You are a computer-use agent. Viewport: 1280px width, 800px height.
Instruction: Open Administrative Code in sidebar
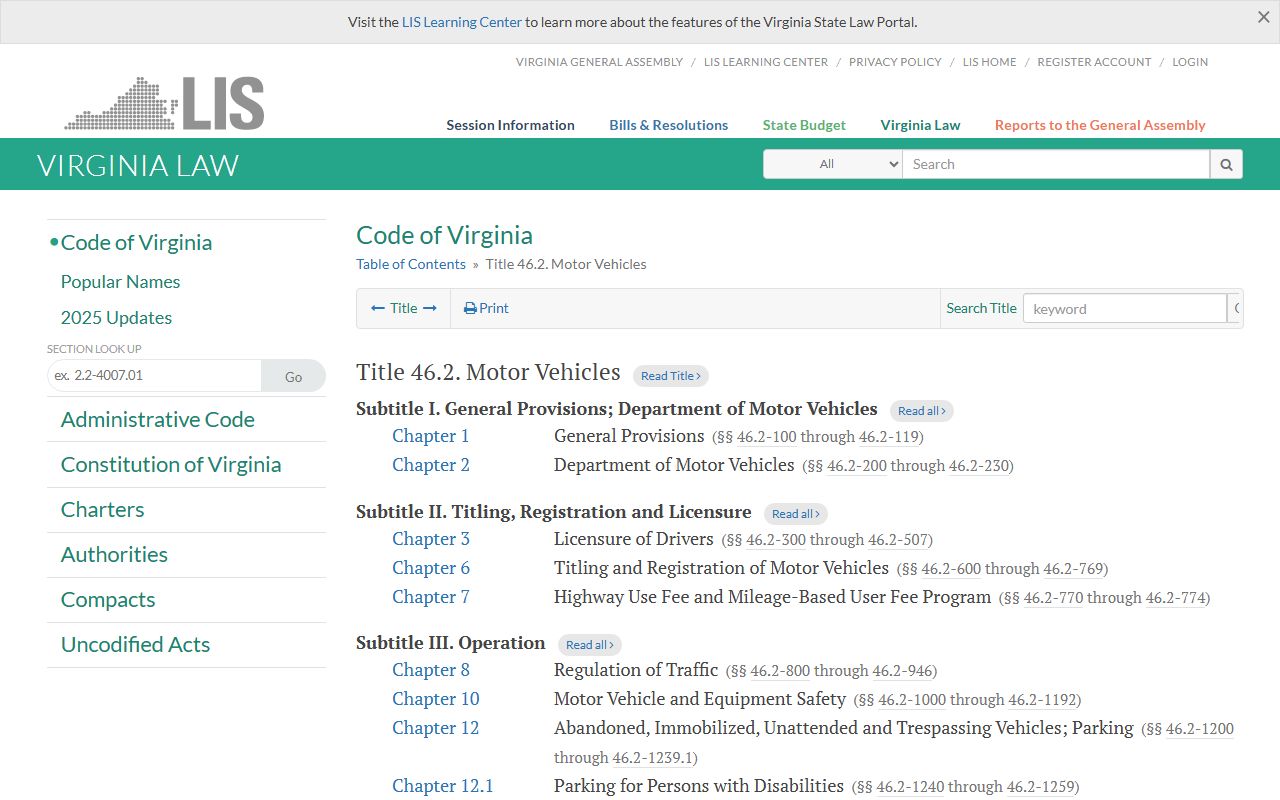pos(158,420)
